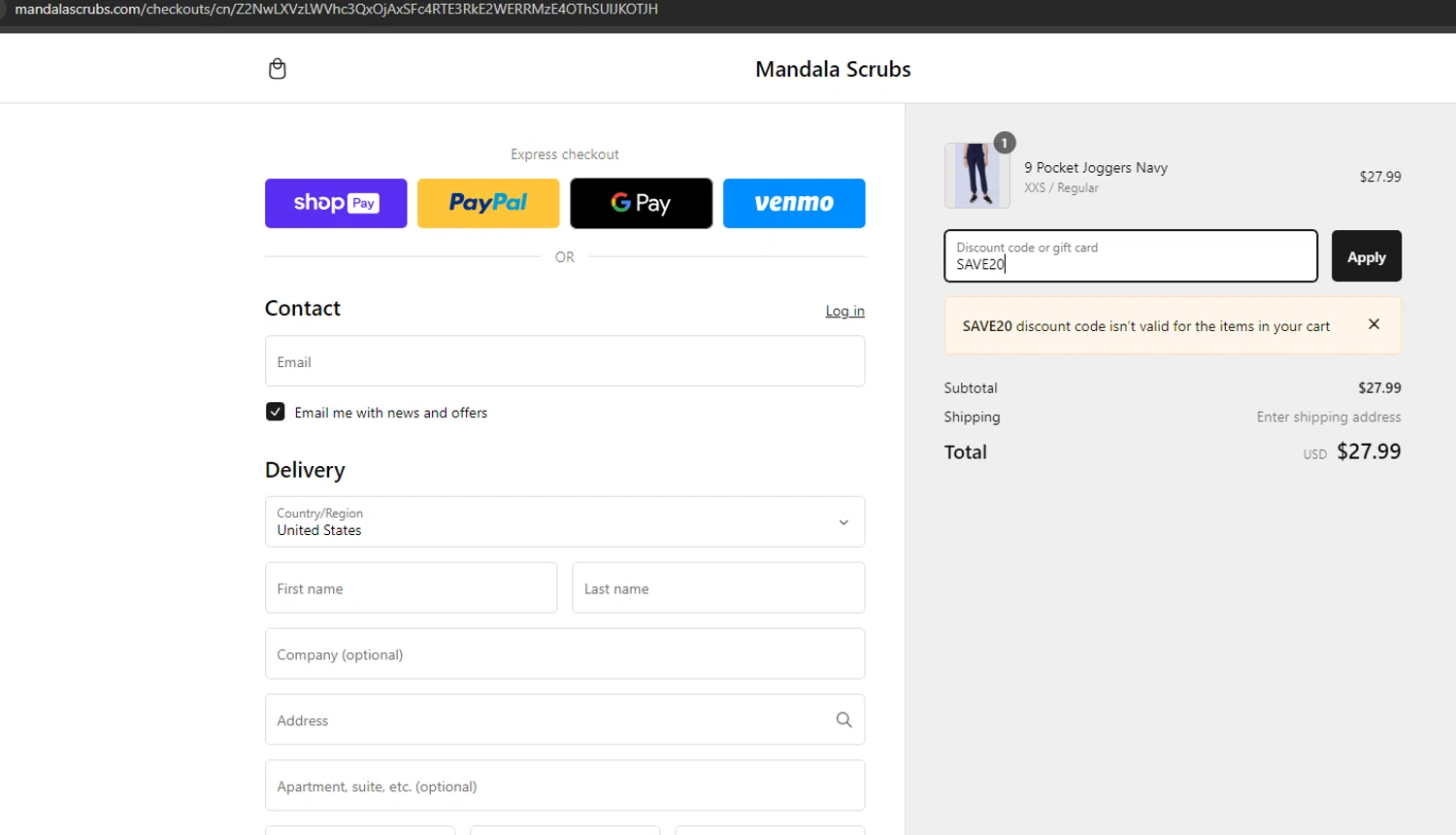Focus the Company (optional) field
This screenshot has height=835, width=1456.
[x=565, y=653]
